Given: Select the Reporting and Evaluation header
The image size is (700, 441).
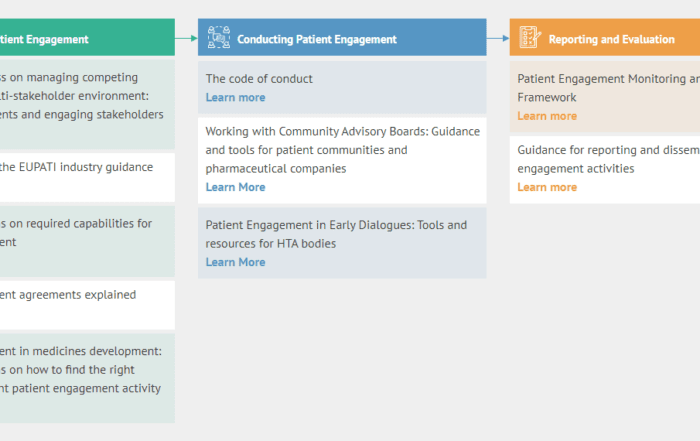Looking at the screenshot, I should pos(611,39).
